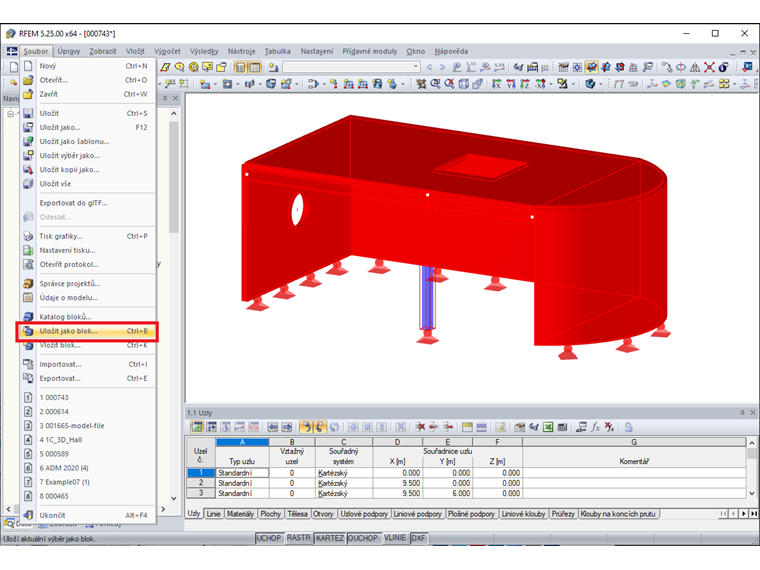Choose Vložit blok... menu entry
The width and height of the screenshot is (760, 570).
(87, 345)
